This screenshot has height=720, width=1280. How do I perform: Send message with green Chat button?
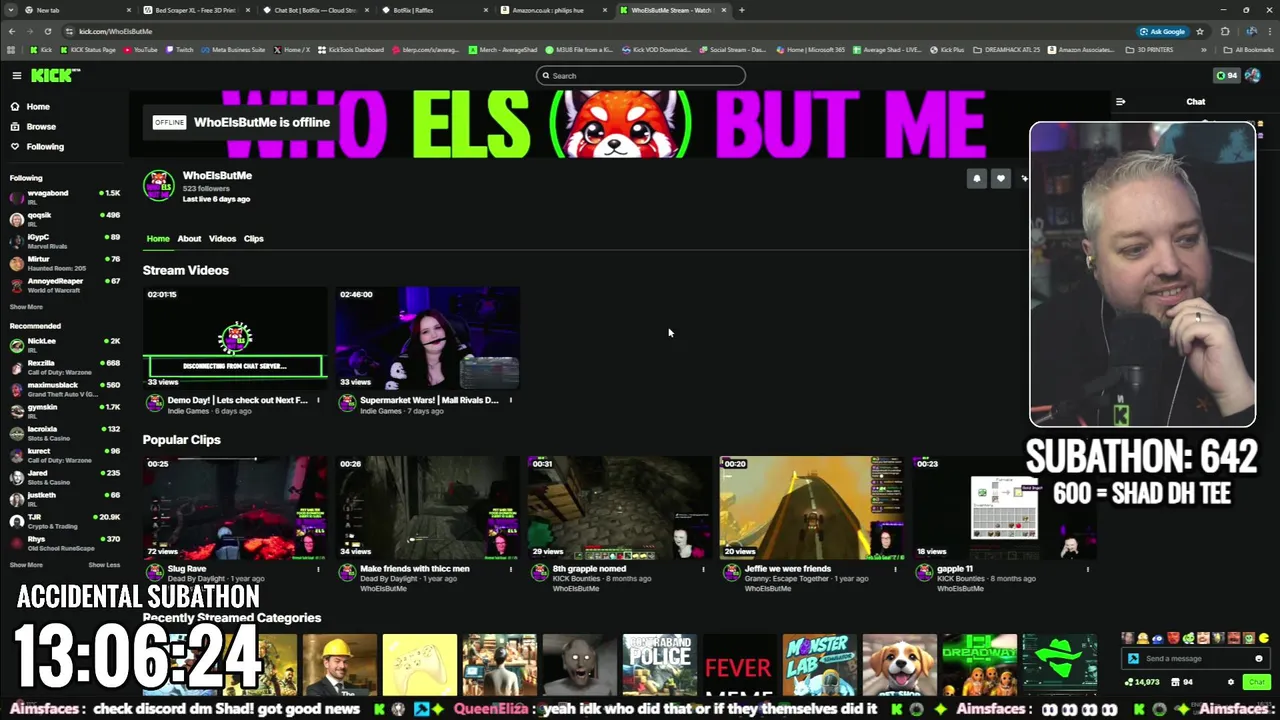pyautogui.click(x=1256, y=682)
